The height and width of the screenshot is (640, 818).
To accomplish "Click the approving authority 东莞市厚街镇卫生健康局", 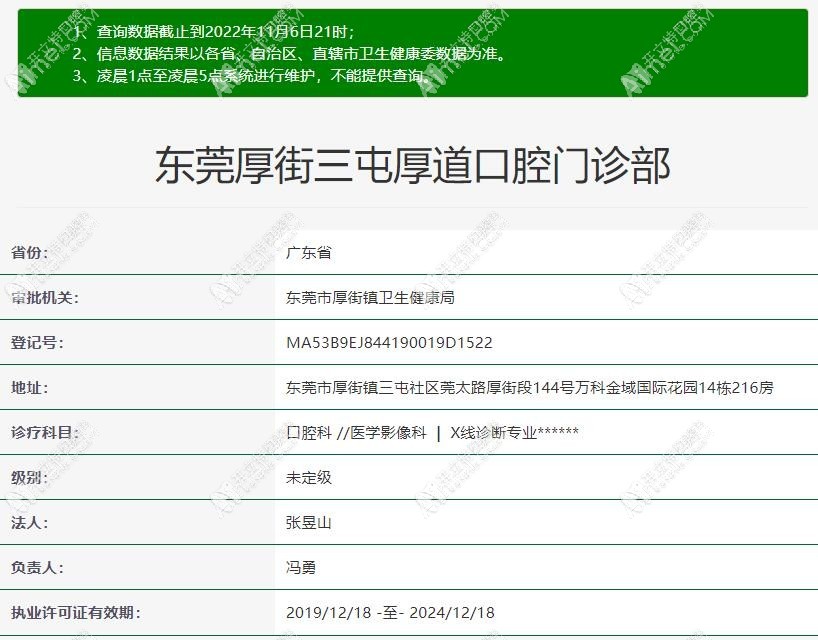I will 370,298.
